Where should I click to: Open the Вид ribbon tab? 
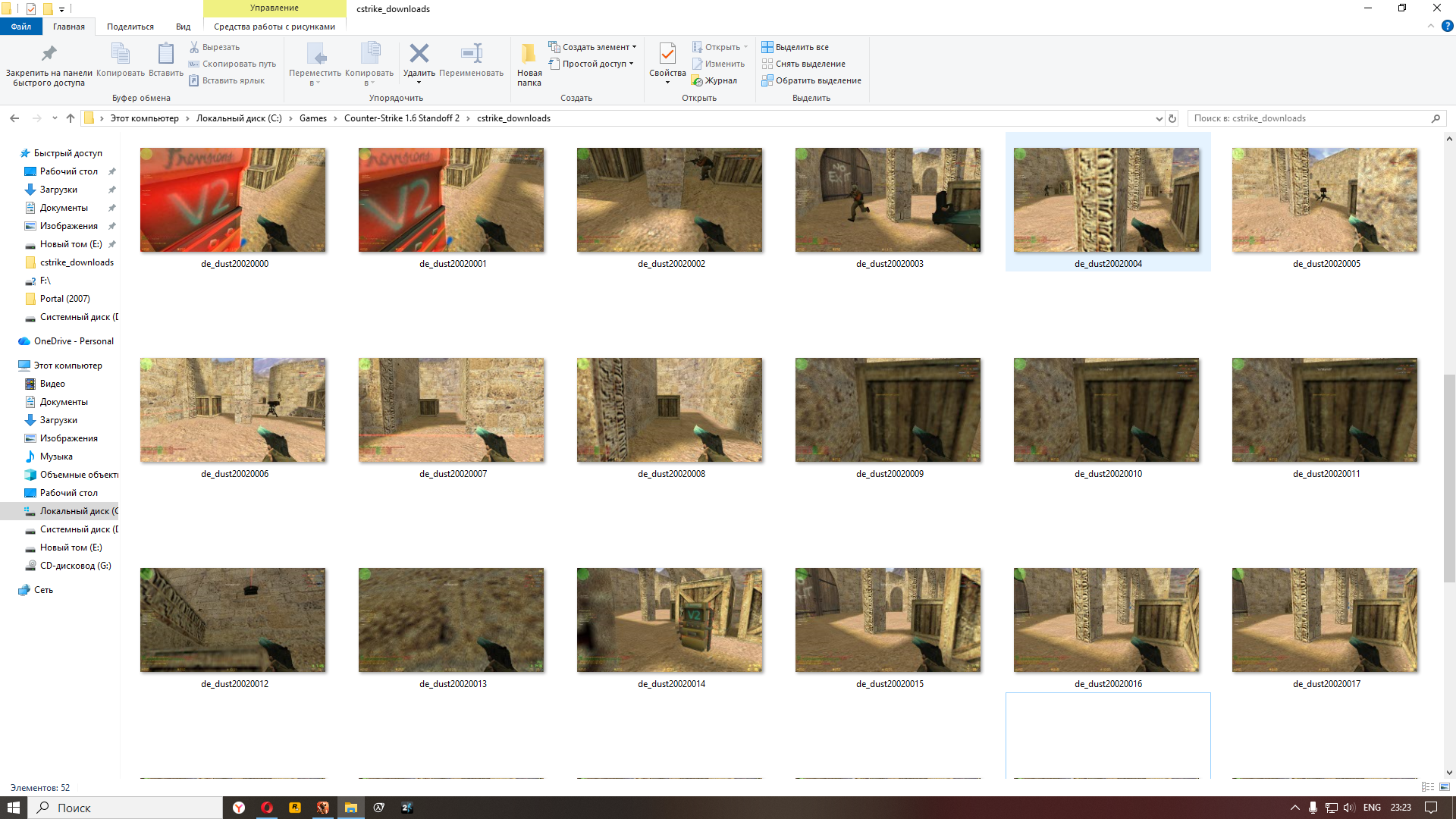click(x=183, y=27)
